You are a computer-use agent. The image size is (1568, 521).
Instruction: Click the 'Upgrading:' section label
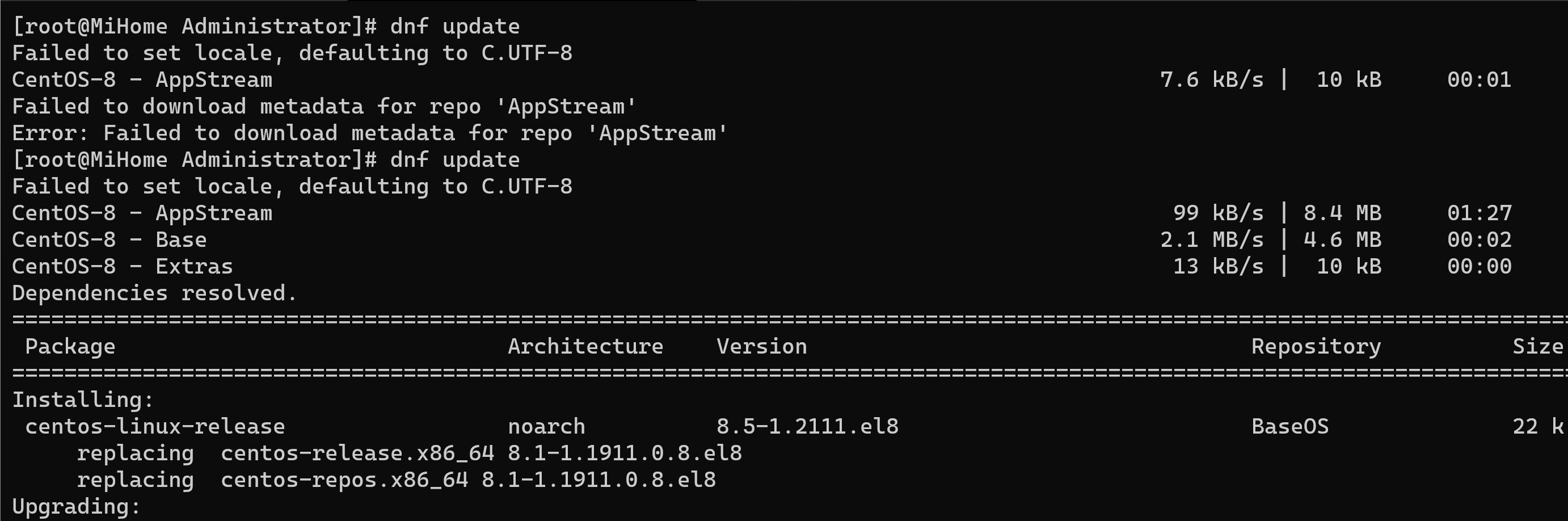76,506
